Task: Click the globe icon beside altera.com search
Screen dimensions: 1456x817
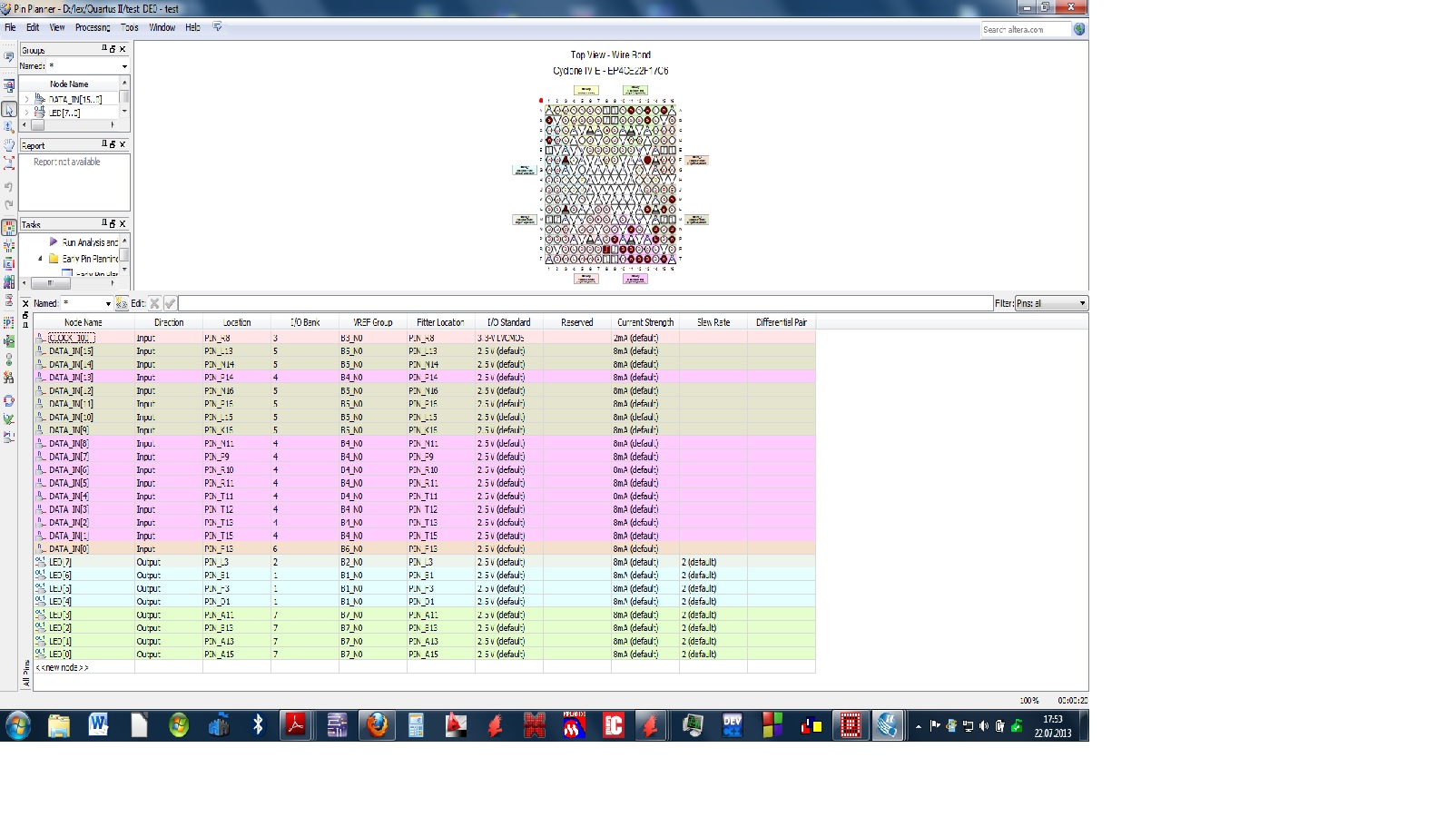Action: (x=1079, y=29)
